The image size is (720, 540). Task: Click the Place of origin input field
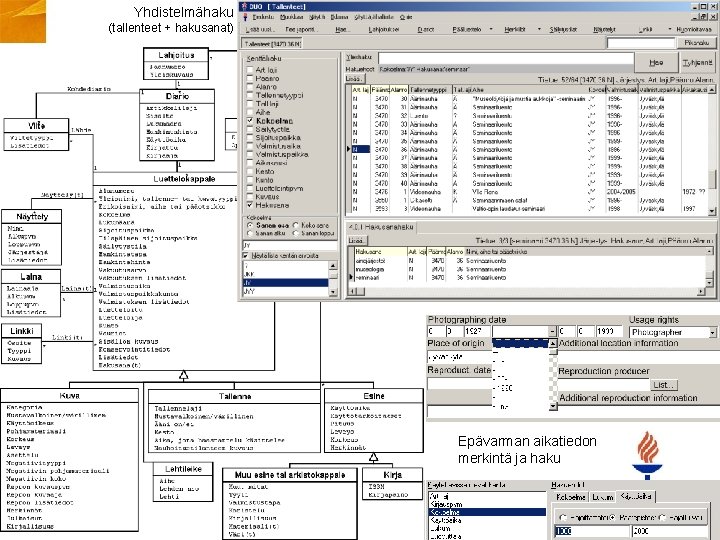click(x=459, y=357)
